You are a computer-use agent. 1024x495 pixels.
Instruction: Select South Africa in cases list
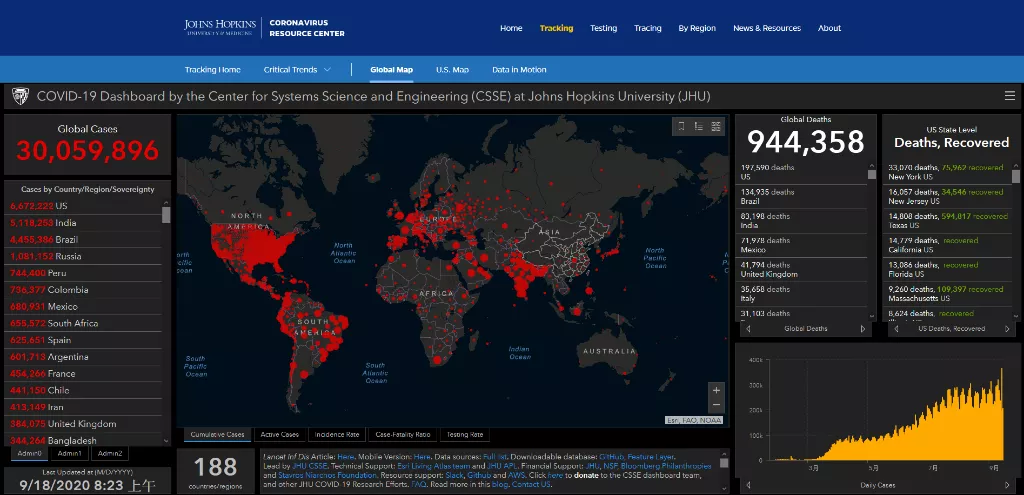click(x=84, y=323)
